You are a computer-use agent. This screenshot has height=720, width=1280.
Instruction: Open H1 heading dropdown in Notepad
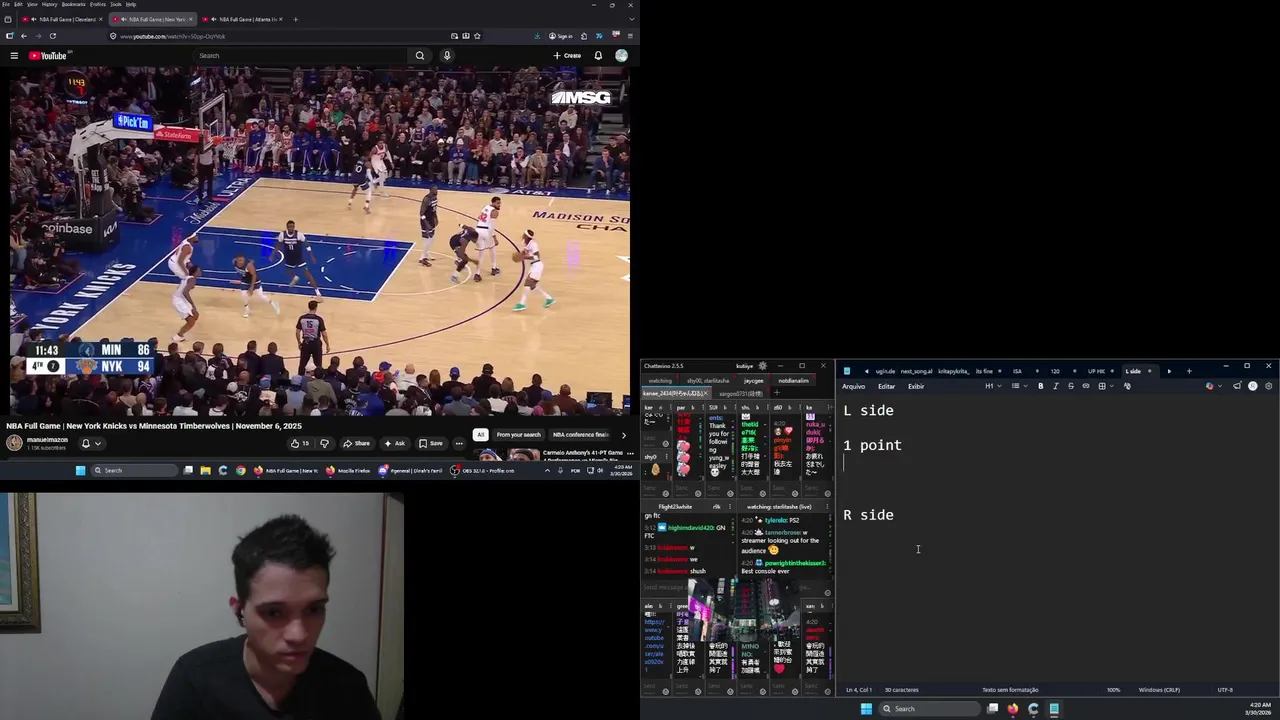[991, 386]
